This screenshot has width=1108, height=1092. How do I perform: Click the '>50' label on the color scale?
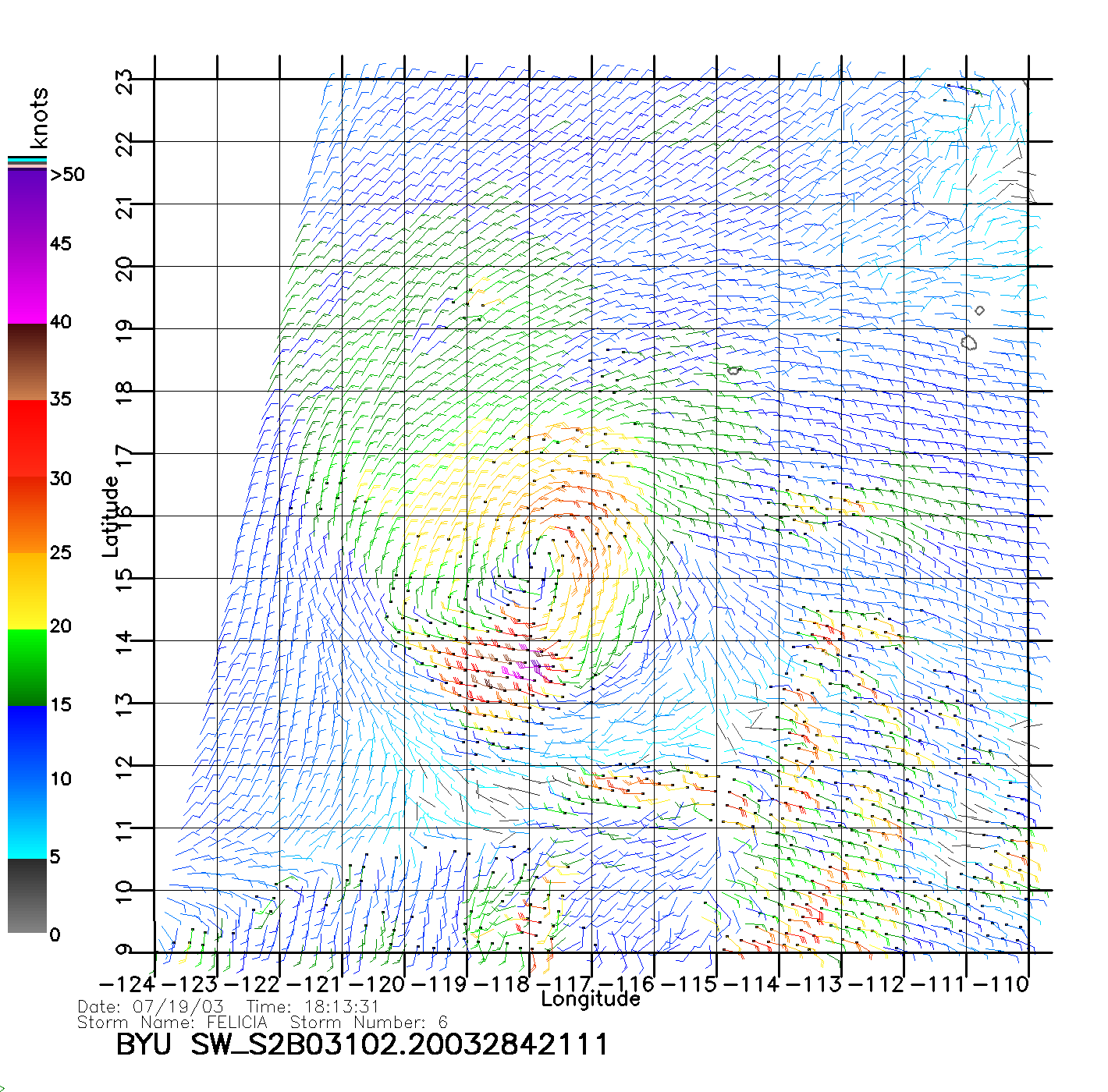[67, 175]
